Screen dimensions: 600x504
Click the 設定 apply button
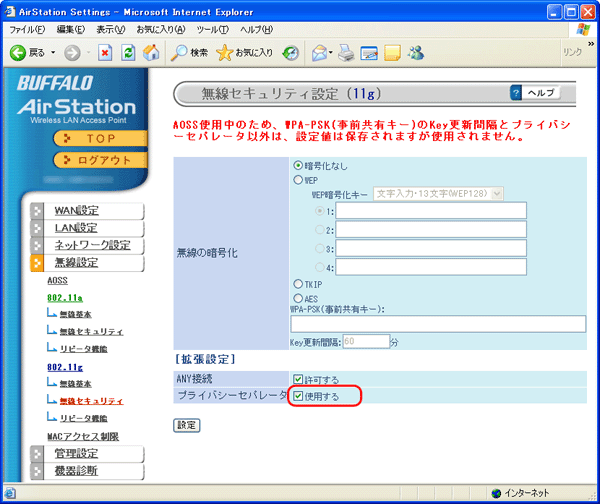(x=187, y=425)
